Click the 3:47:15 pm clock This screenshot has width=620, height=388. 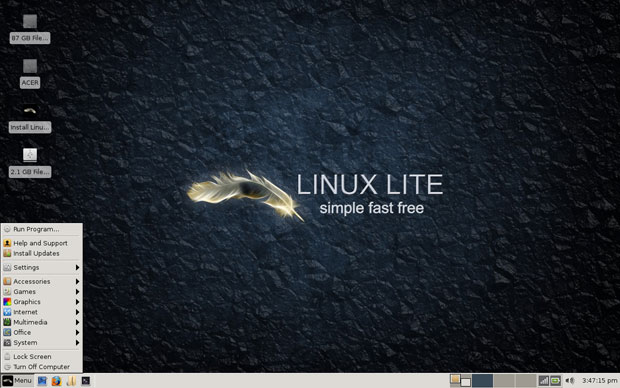click(599, 380)
